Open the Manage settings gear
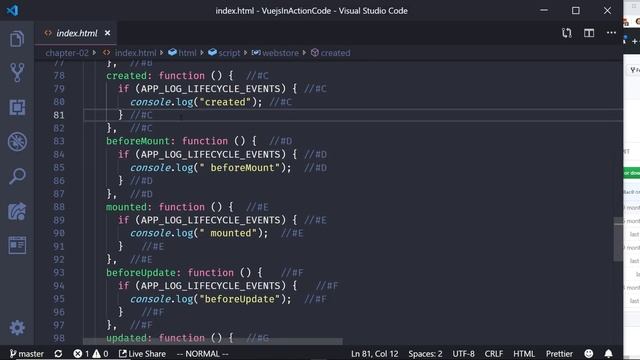640x360 pixels. coord(17,327)
